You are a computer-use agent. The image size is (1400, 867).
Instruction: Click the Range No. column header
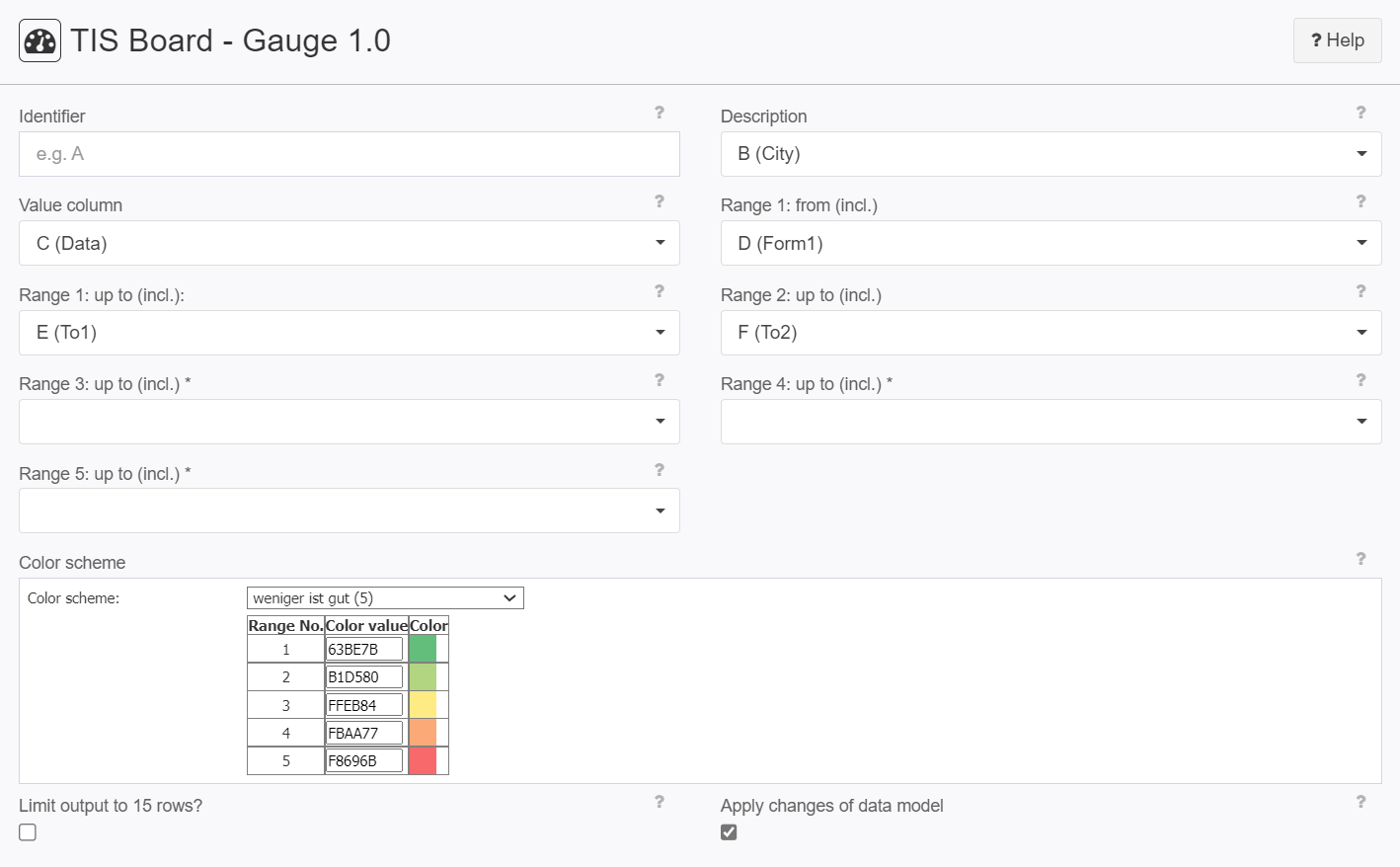click(x=285, y=625)
